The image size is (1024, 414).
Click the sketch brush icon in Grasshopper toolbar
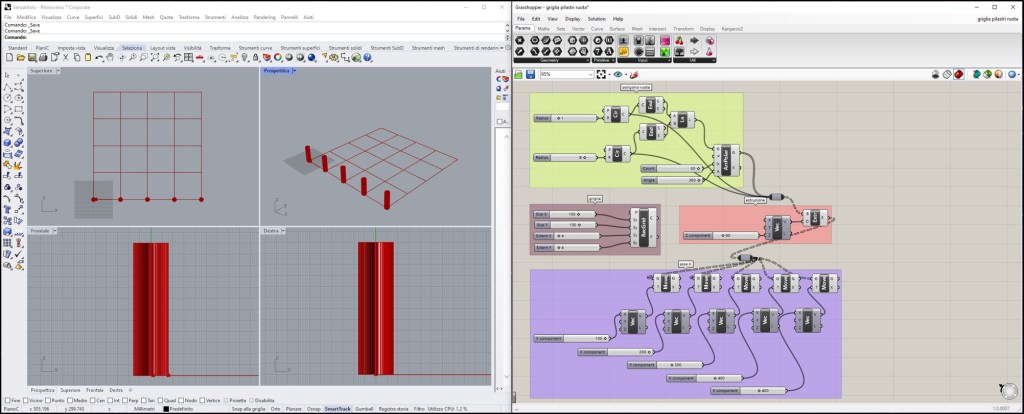pos(634,74)
